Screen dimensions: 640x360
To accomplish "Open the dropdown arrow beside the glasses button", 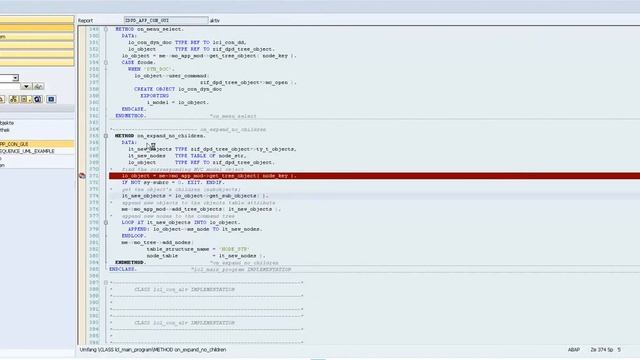I will [26, 86].
